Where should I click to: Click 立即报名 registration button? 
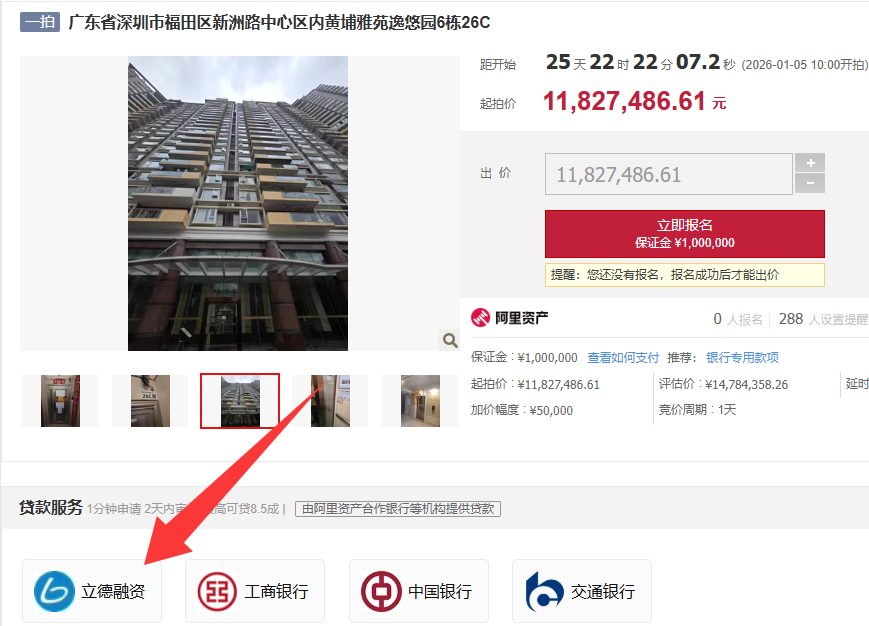point(684,234)
